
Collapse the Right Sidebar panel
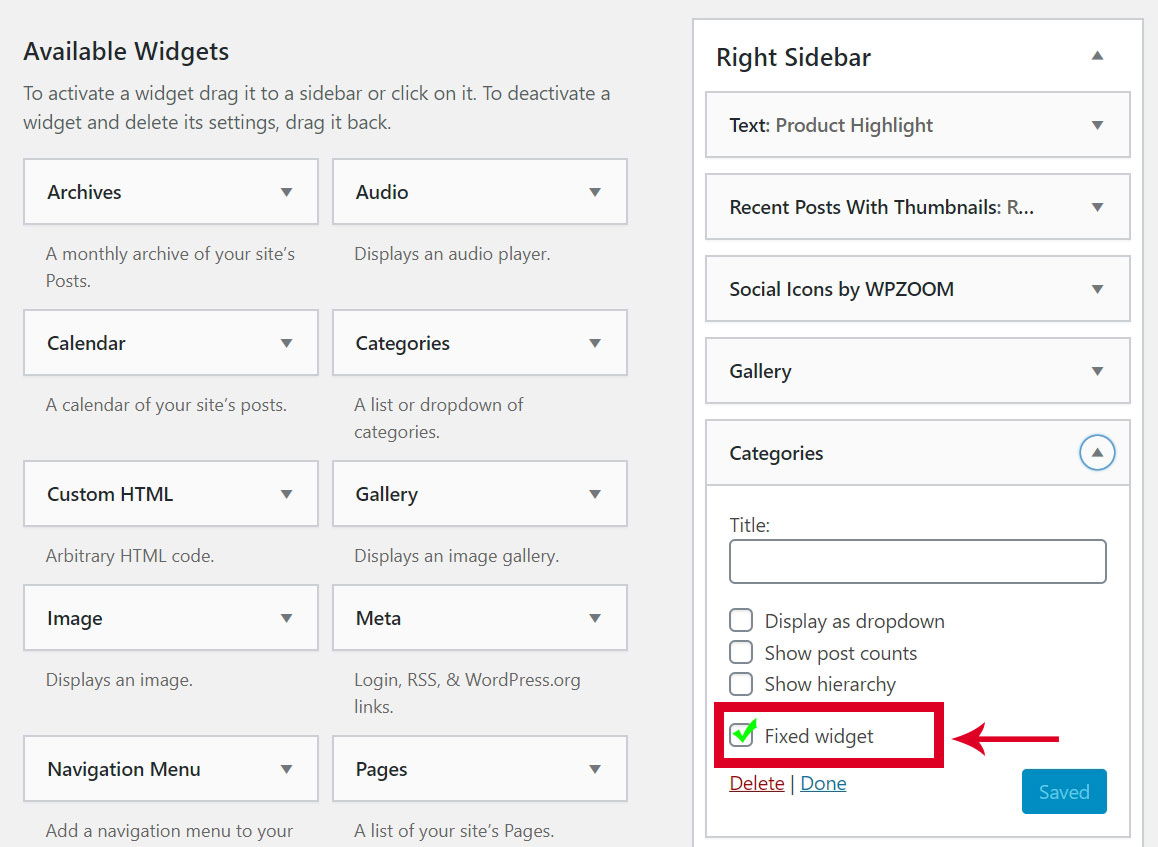pos(1098,57)
